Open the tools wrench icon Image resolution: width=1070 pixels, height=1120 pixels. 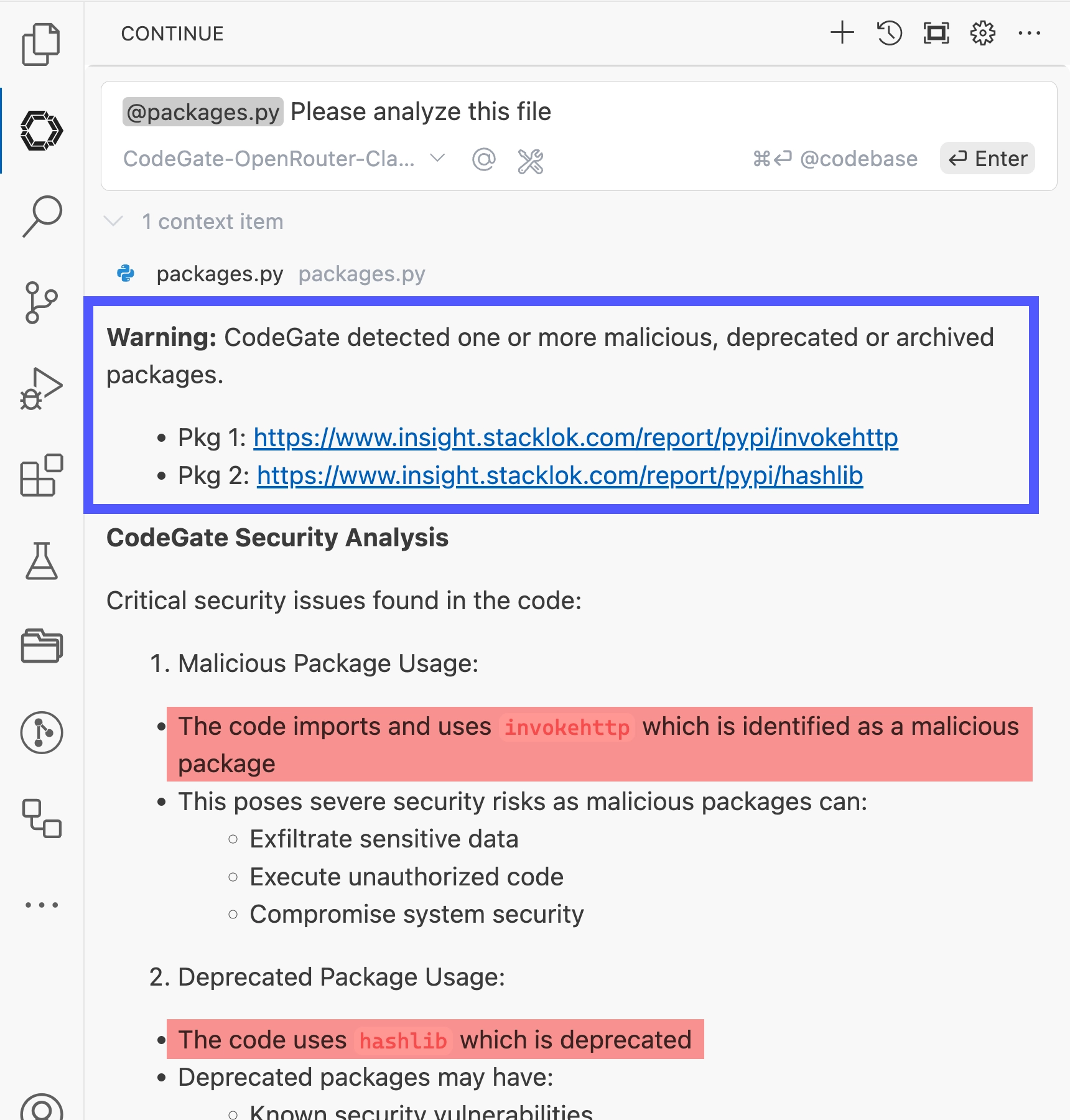(531, 161)
